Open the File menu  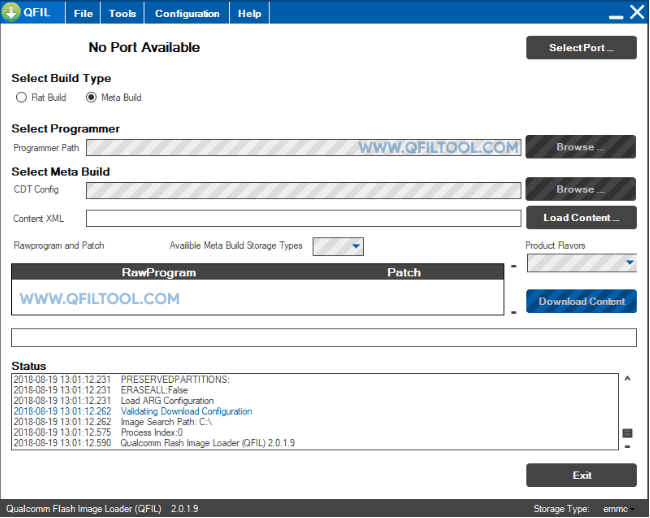[x=83, y=13]
